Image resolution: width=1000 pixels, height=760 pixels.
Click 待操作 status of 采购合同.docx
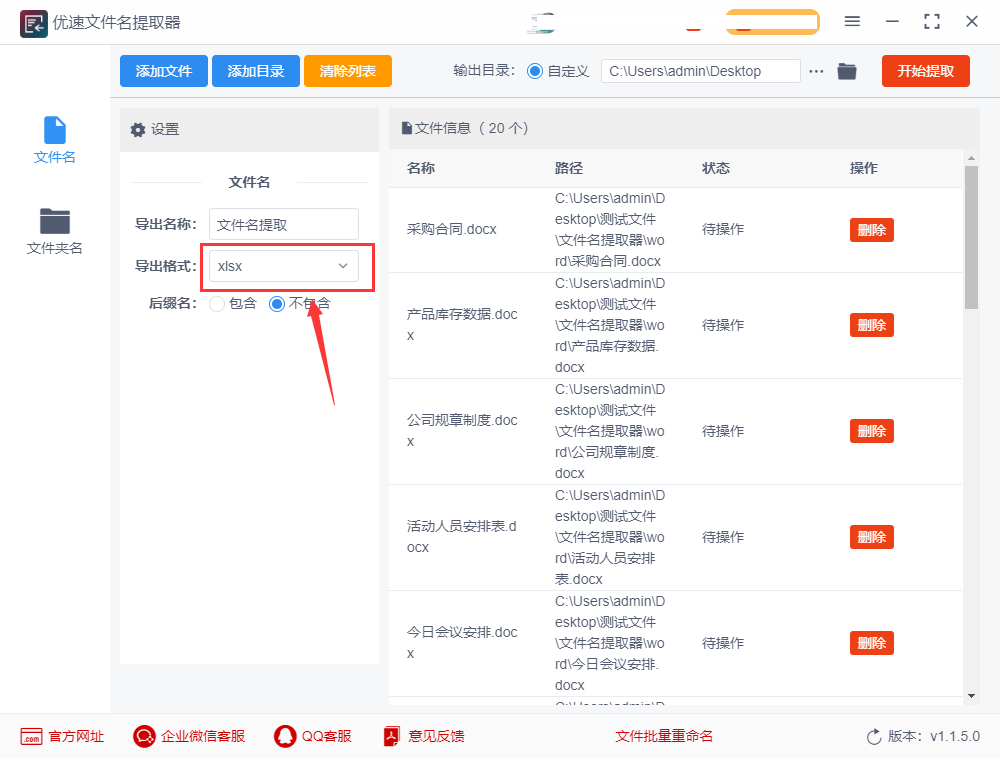point(723,230)
